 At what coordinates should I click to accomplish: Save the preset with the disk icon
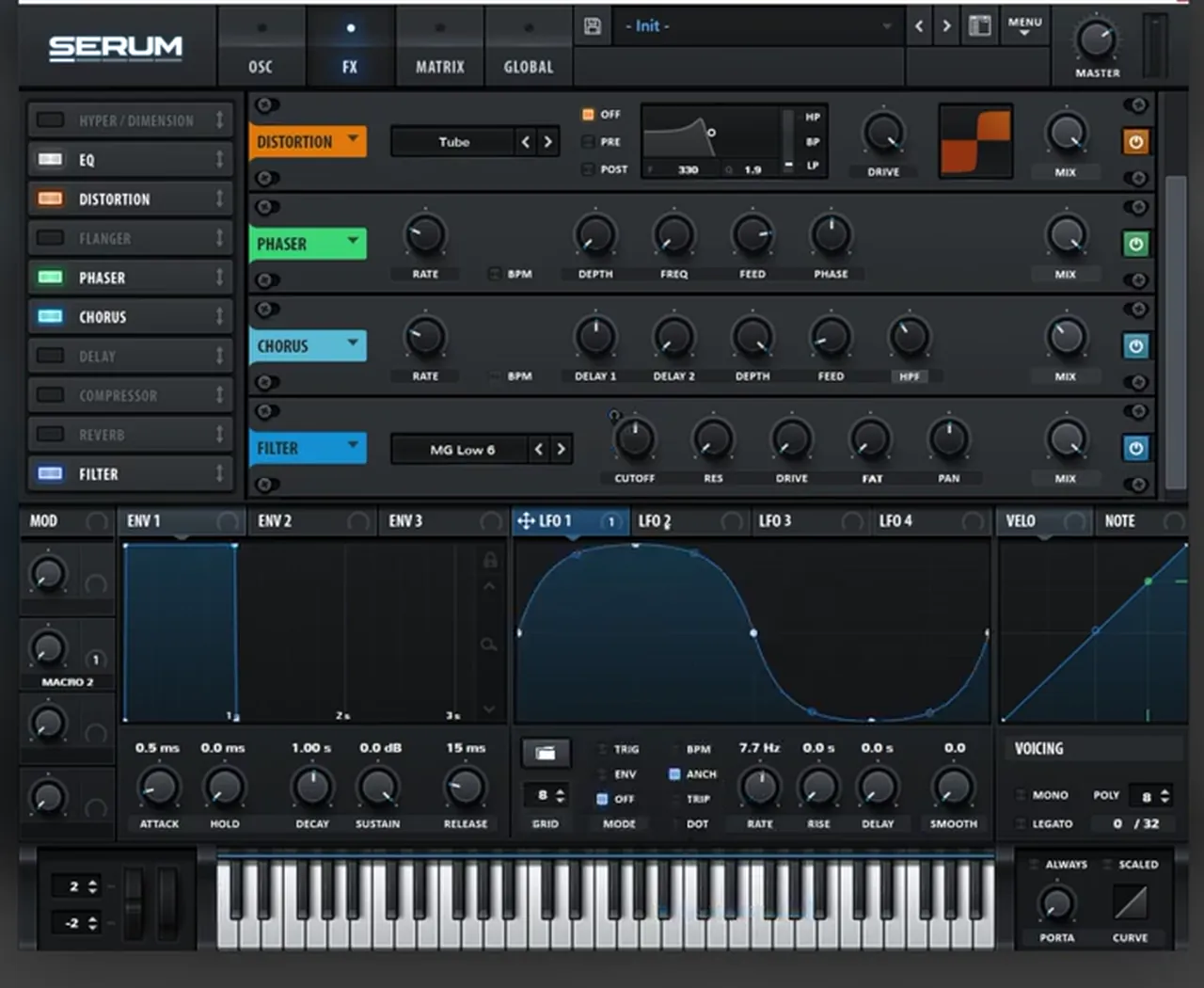pyautogui.click(x=593, y=26)
